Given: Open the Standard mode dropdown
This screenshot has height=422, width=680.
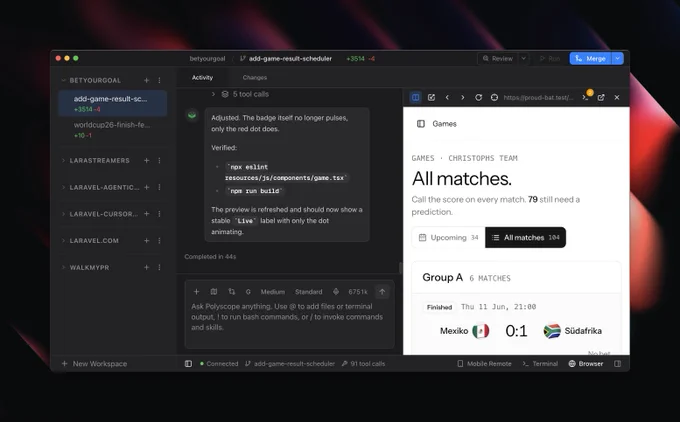Looking at the screenshot, I should pos(309,292).
